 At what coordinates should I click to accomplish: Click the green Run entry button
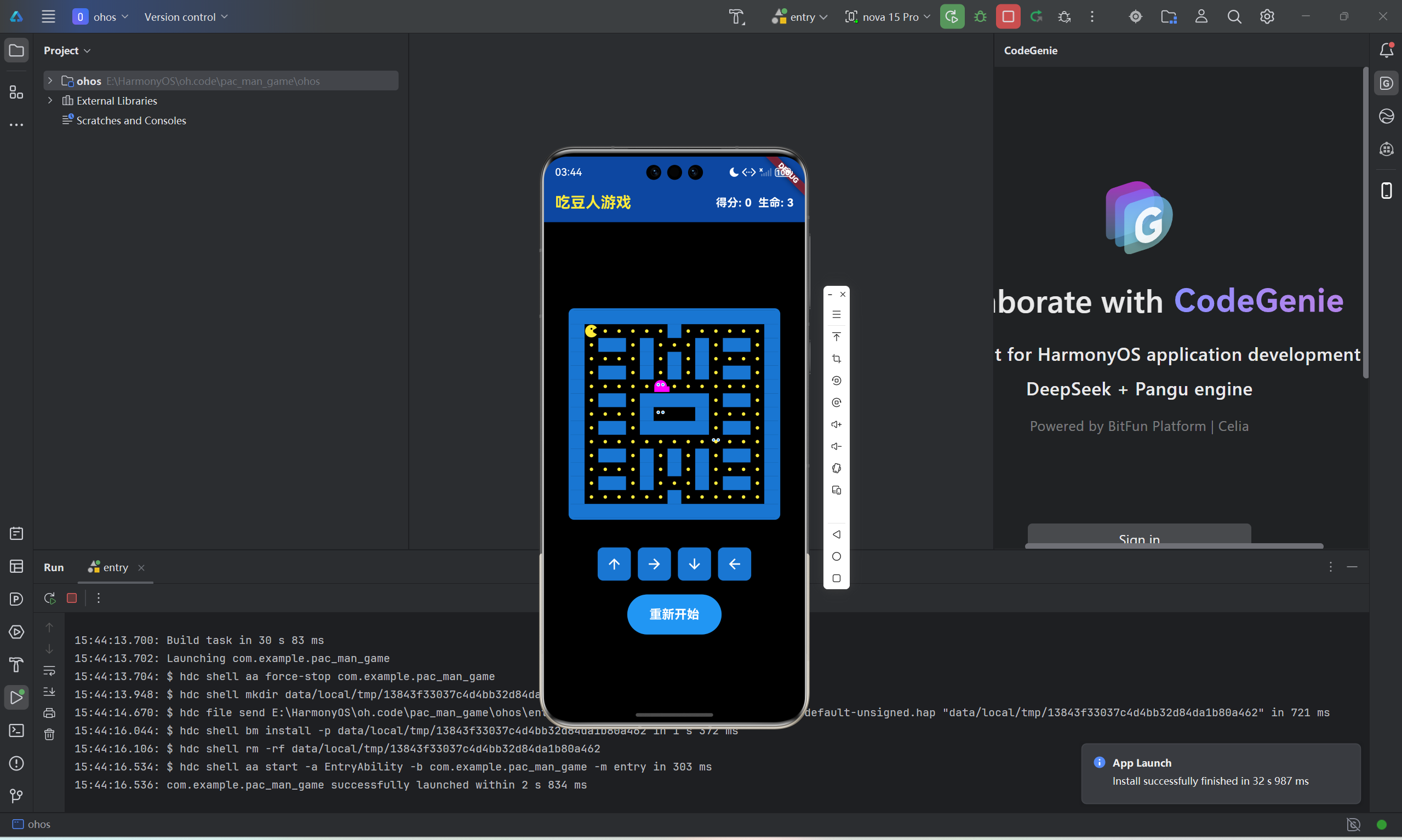tap(952, 16)
